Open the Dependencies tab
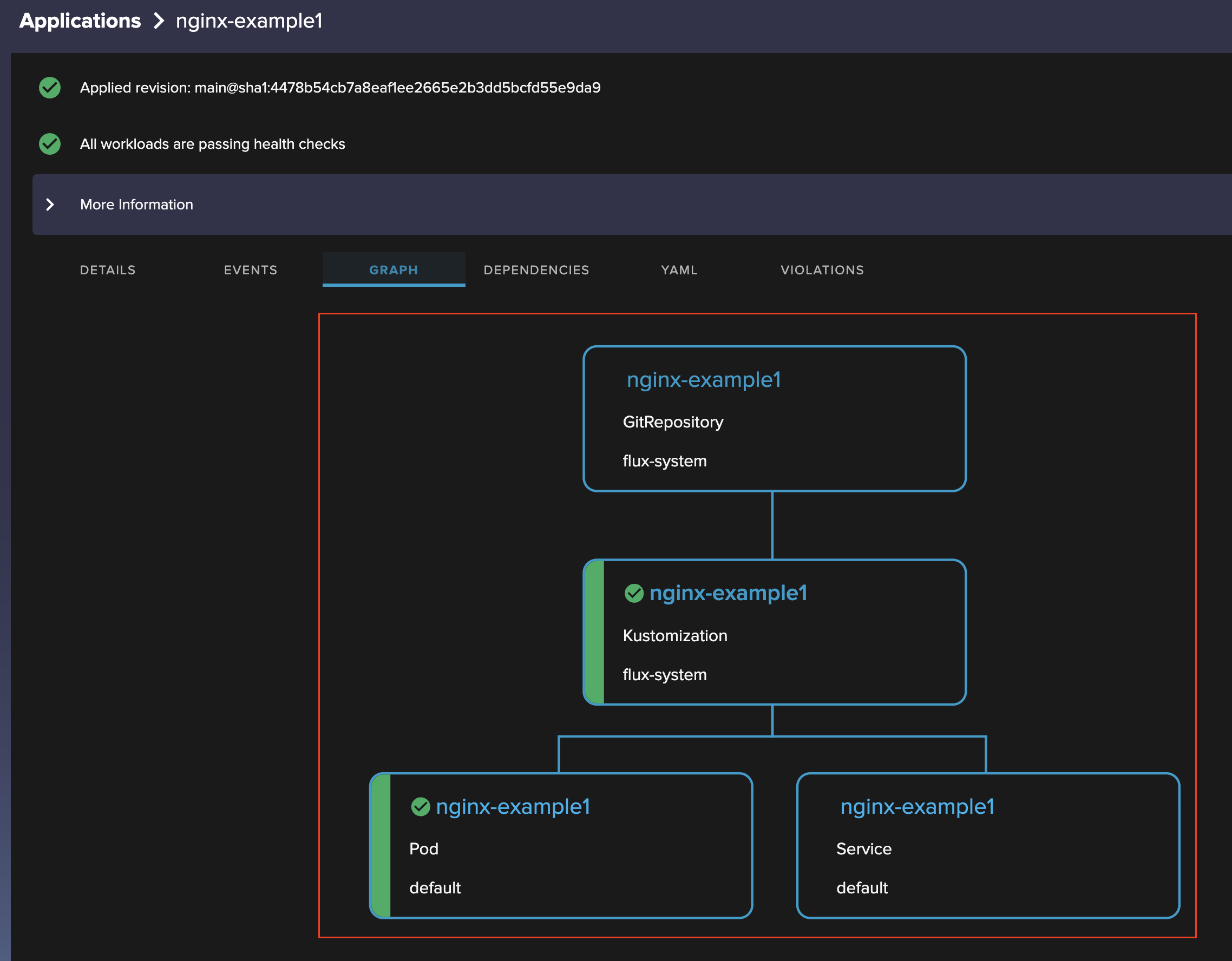Screen dimensions: 1232x961 pyautogui.click(x=536, y=270)
